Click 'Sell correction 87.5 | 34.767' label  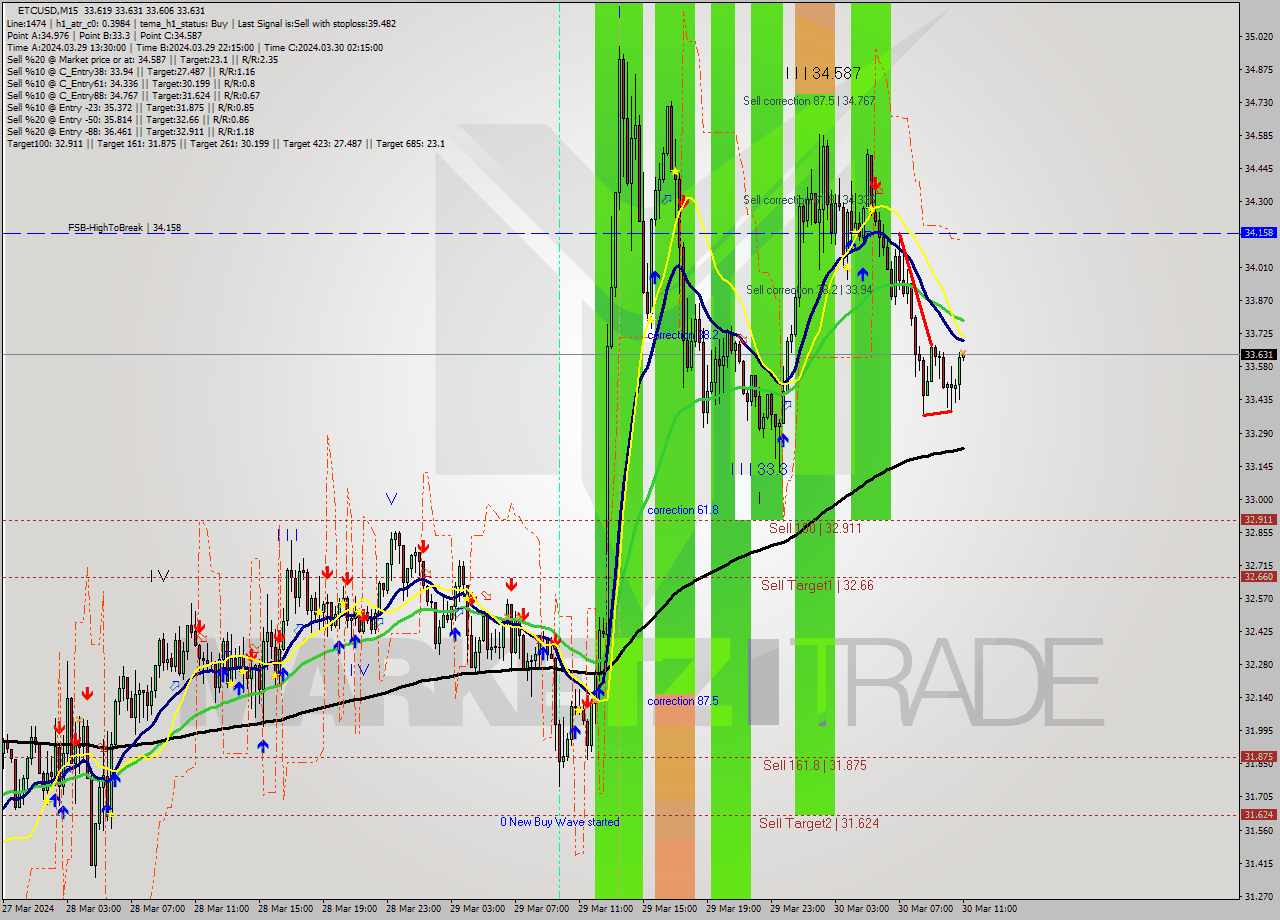click(x=809, y=101)
